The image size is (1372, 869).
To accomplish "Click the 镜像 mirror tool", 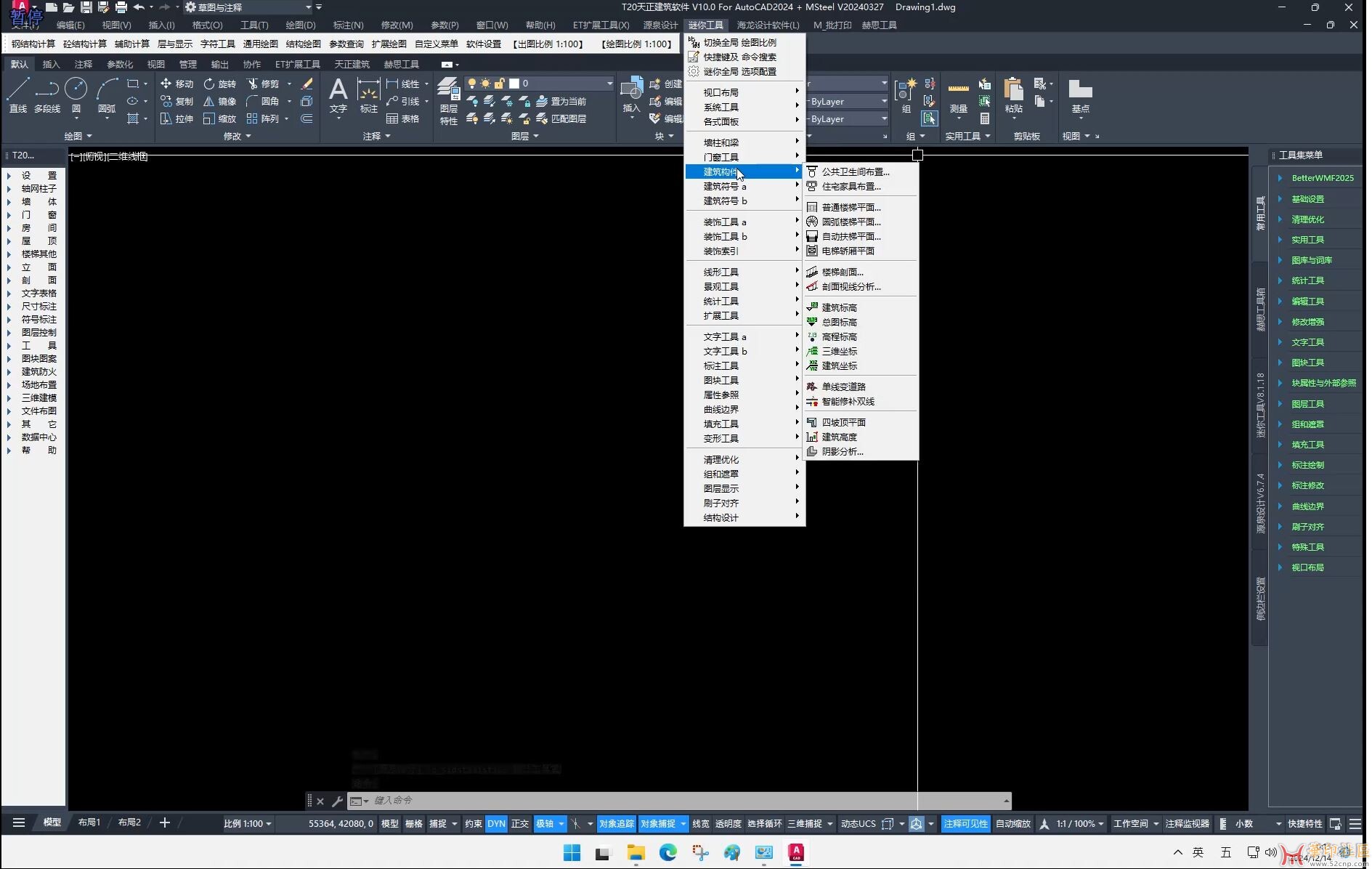I will click(220, 101).
